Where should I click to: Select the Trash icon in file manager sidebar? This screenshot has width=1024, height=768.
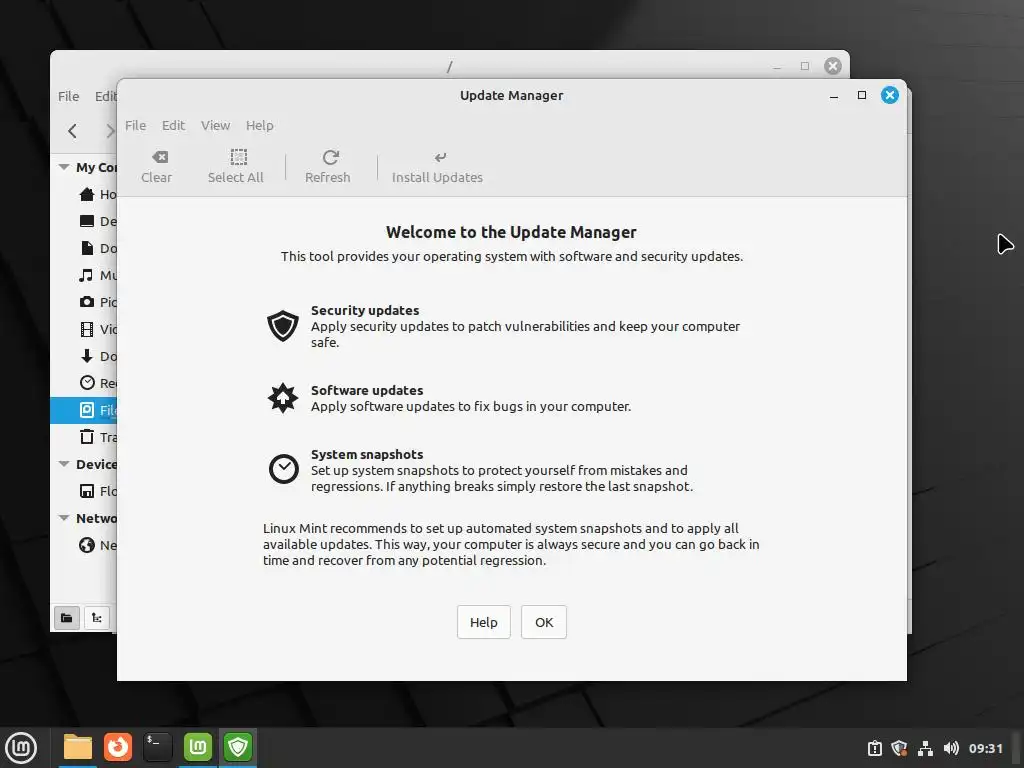point(87,437)
